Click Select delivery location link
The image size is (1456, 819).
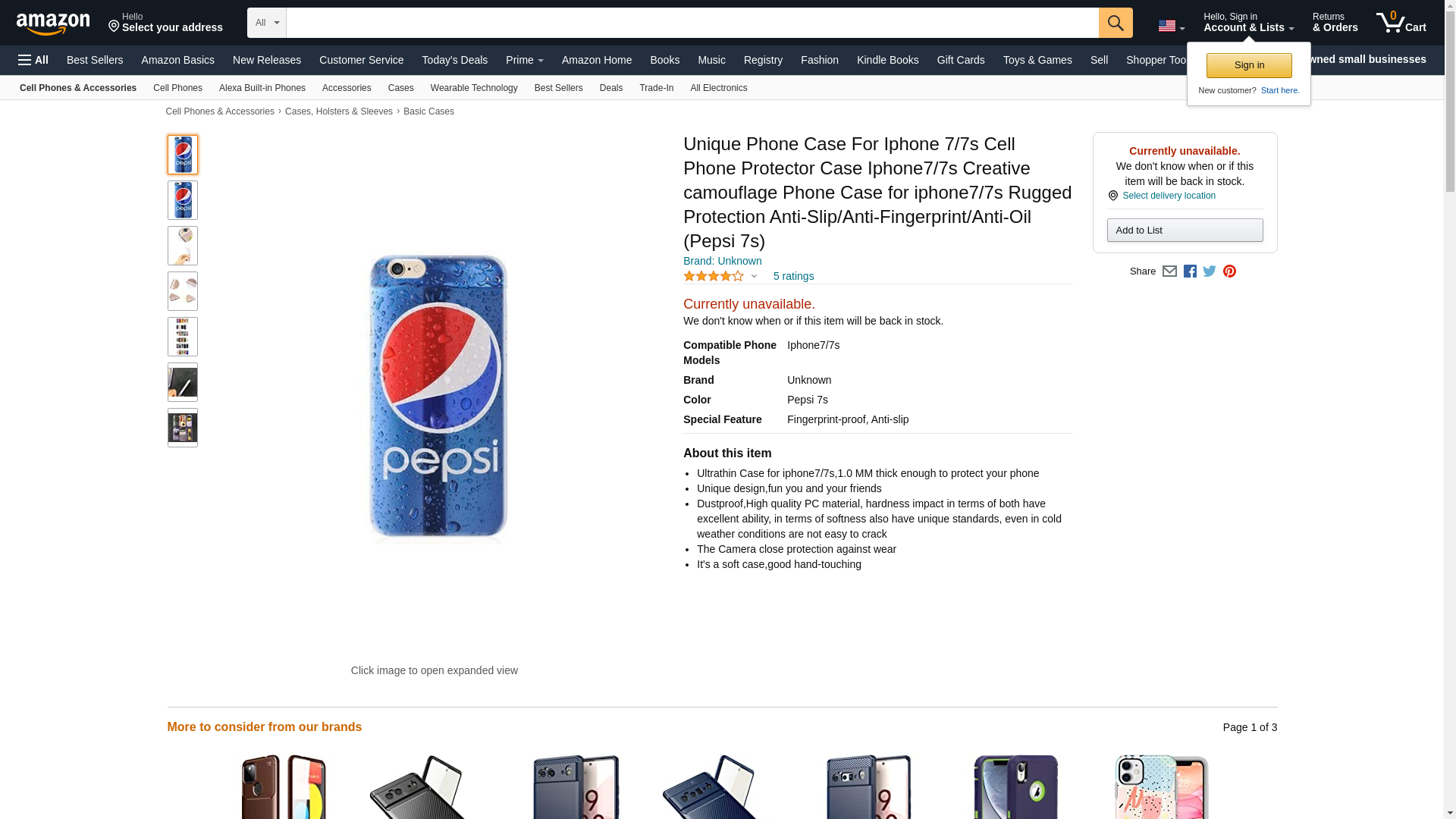[1169, 196]
